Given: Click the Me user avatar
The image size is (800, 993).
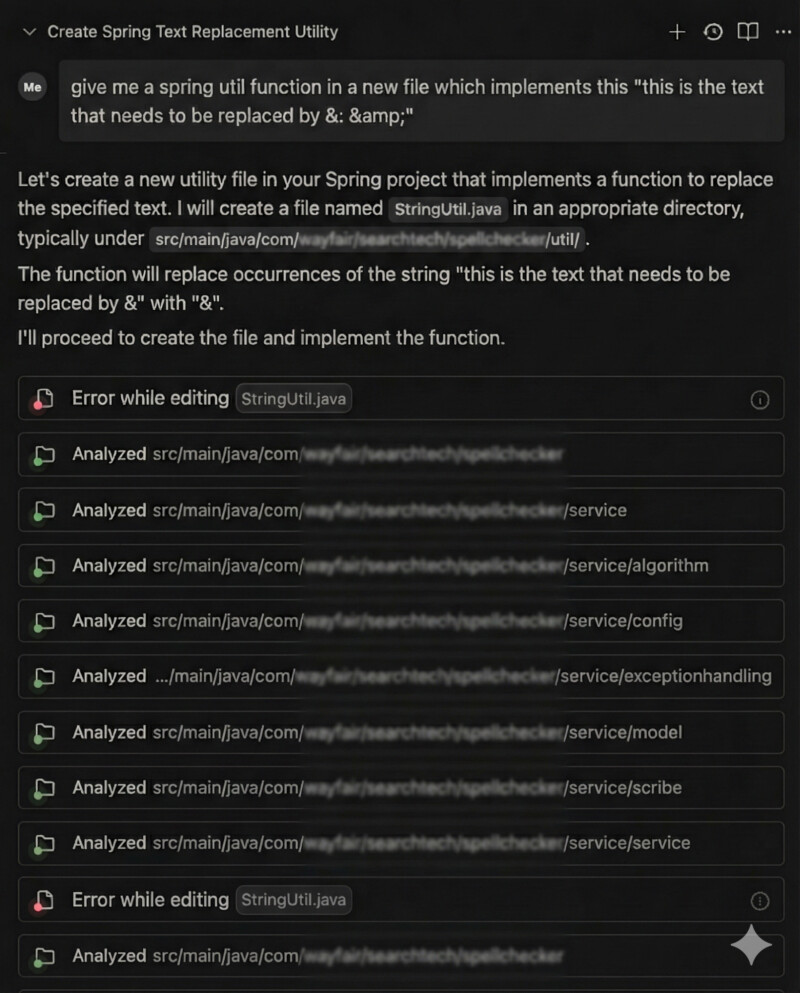Looking at the screenshot, I should [33, 87].
